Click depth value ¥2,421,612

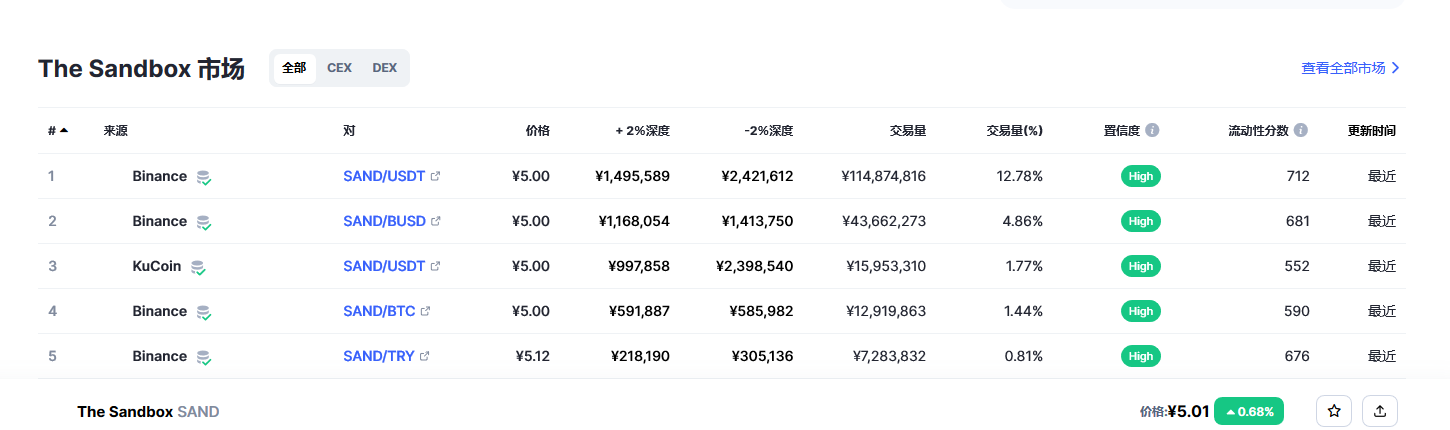(x=757, y=176)
